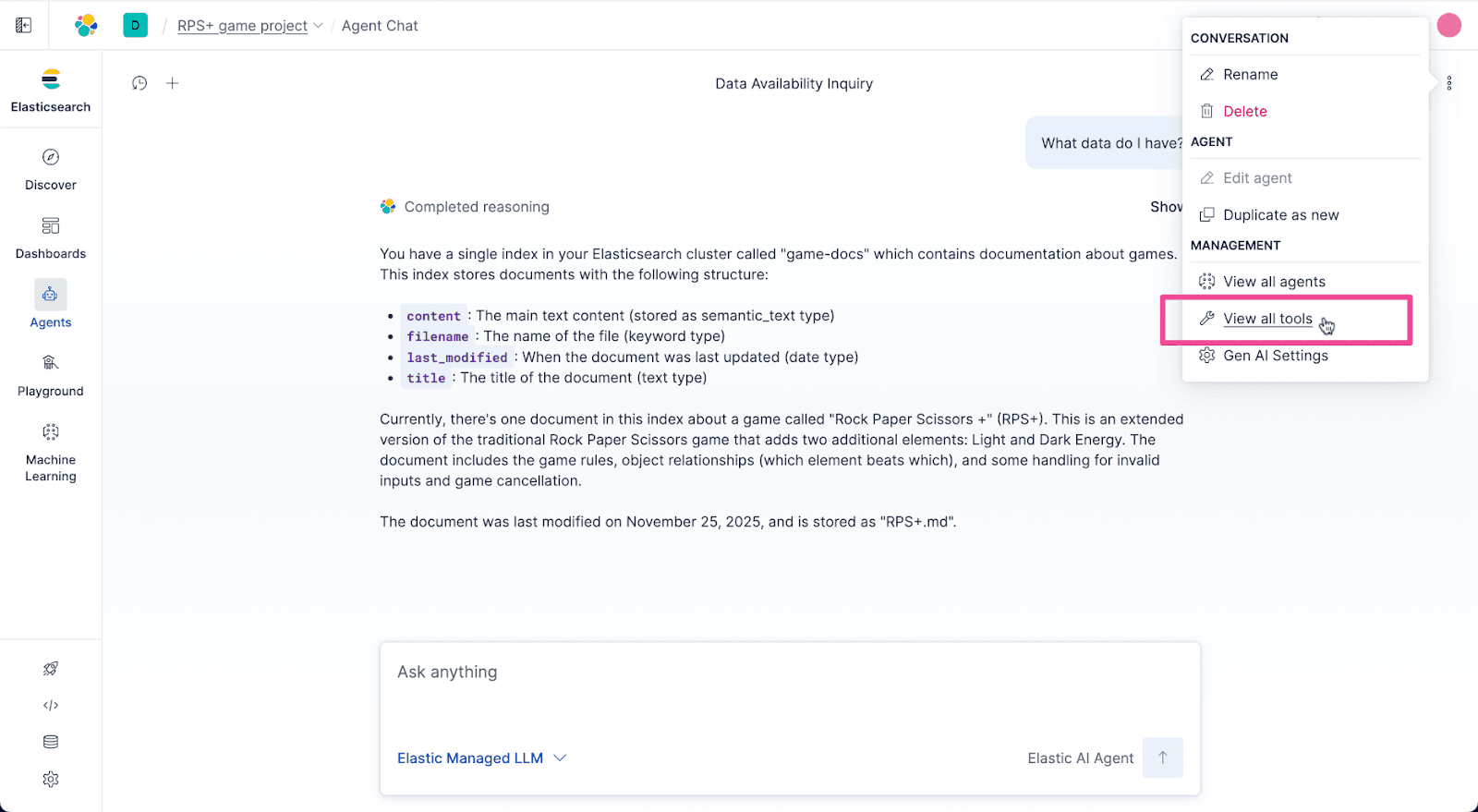The image size is (1478, 812).
Task: Open Dashboards from the sidebar
Action: (x=51, y=236)
